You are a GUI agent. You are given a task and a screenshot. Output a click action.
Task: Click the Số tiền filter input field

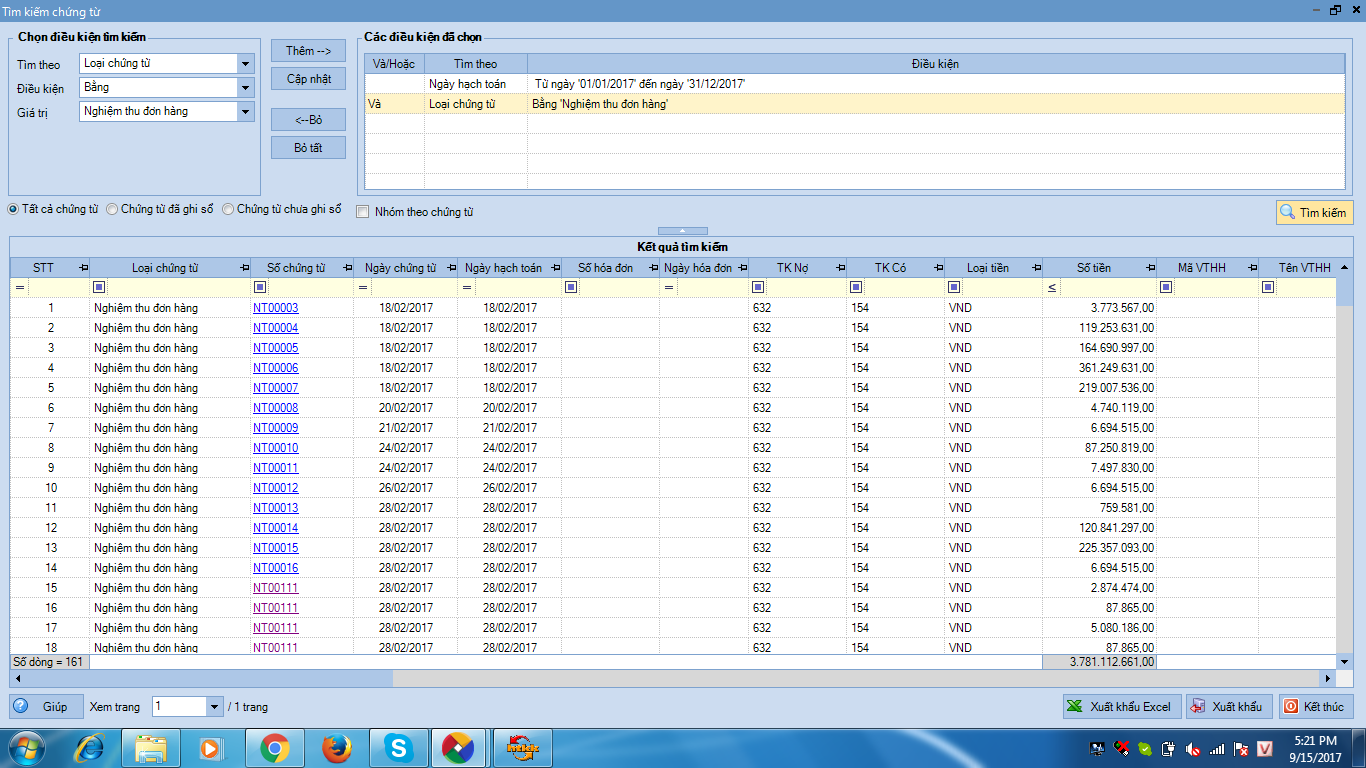point(1108,288)
